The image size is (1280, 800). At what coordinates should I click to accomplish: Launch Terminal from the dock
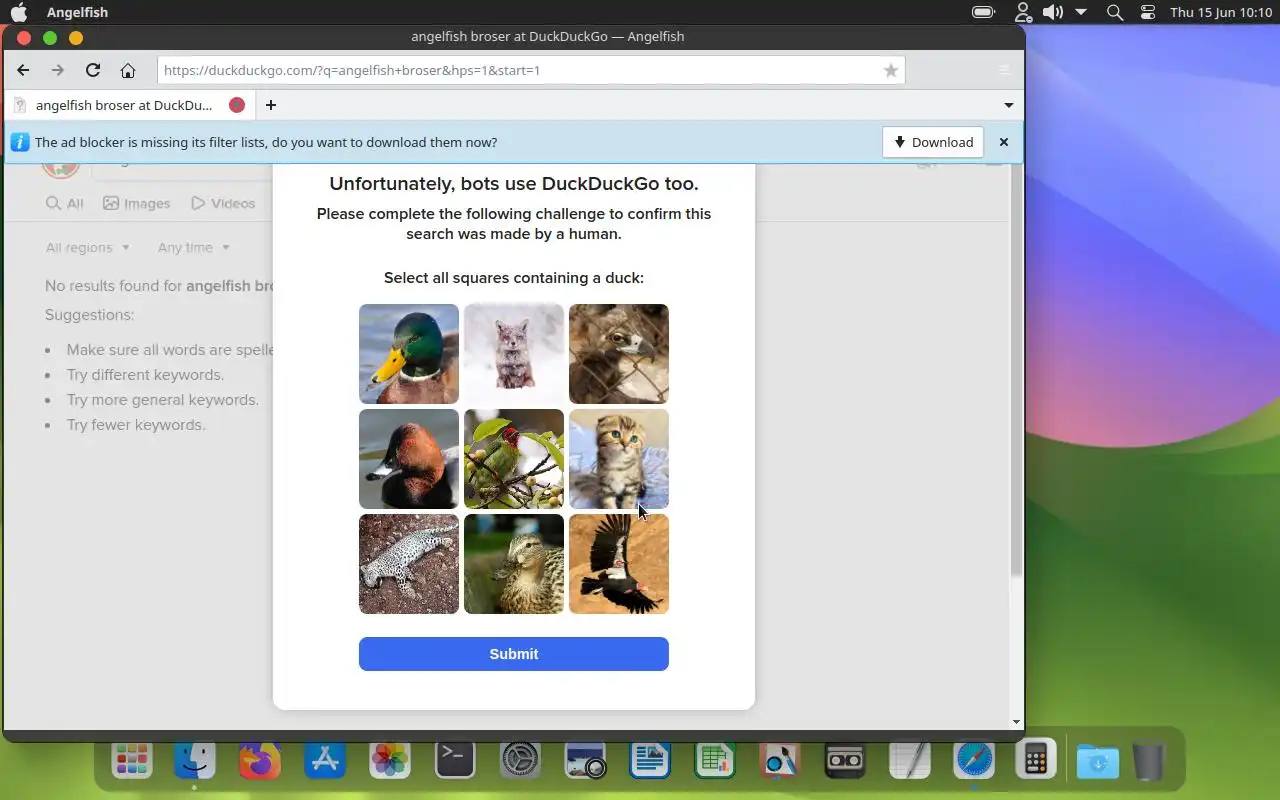click(x=455, y=760)
